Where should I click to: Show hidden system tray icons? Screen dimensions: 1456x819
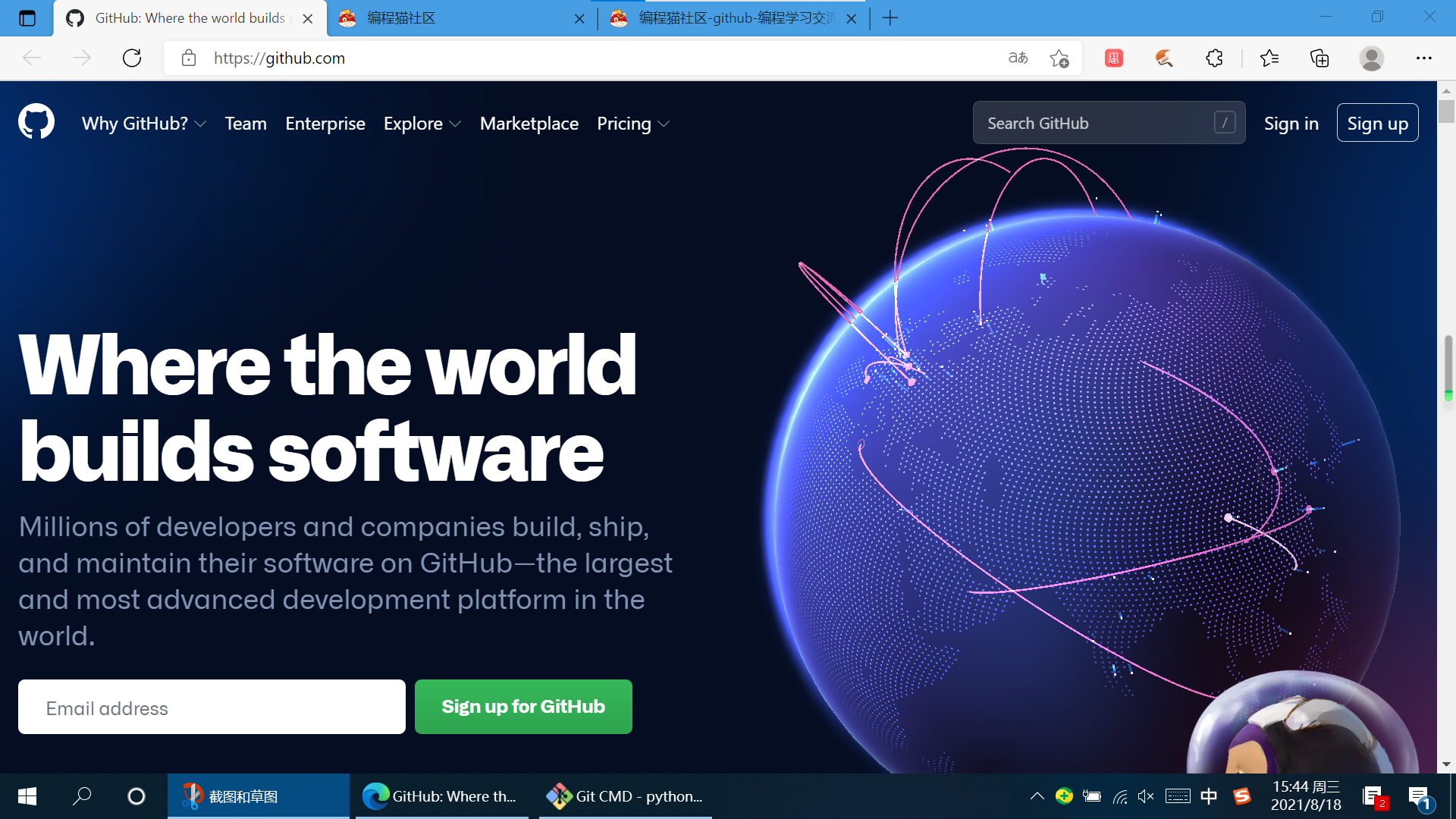1037,796
